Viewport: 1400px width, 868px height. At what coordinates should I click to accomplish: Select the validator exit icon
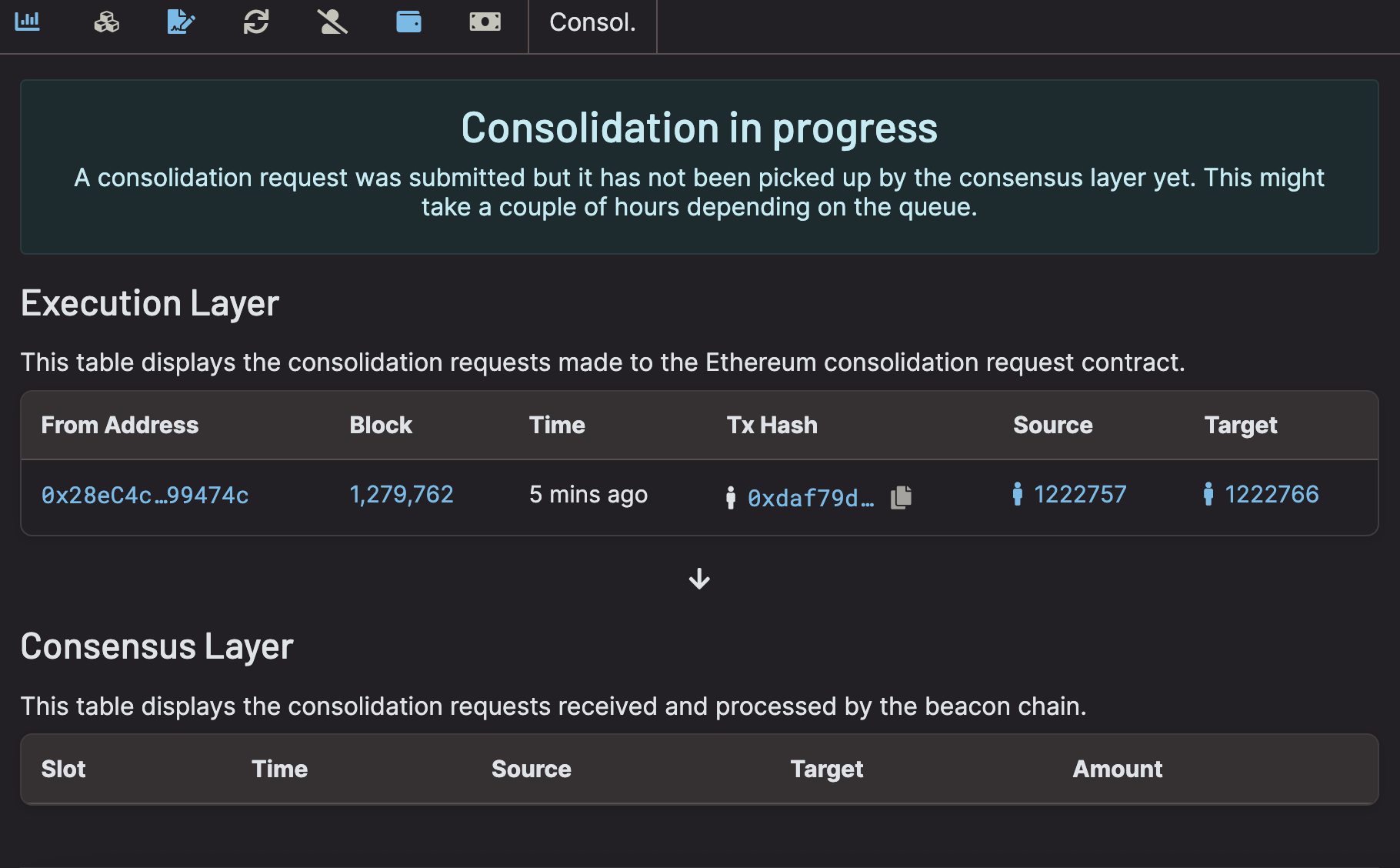[x=332, y=22]
